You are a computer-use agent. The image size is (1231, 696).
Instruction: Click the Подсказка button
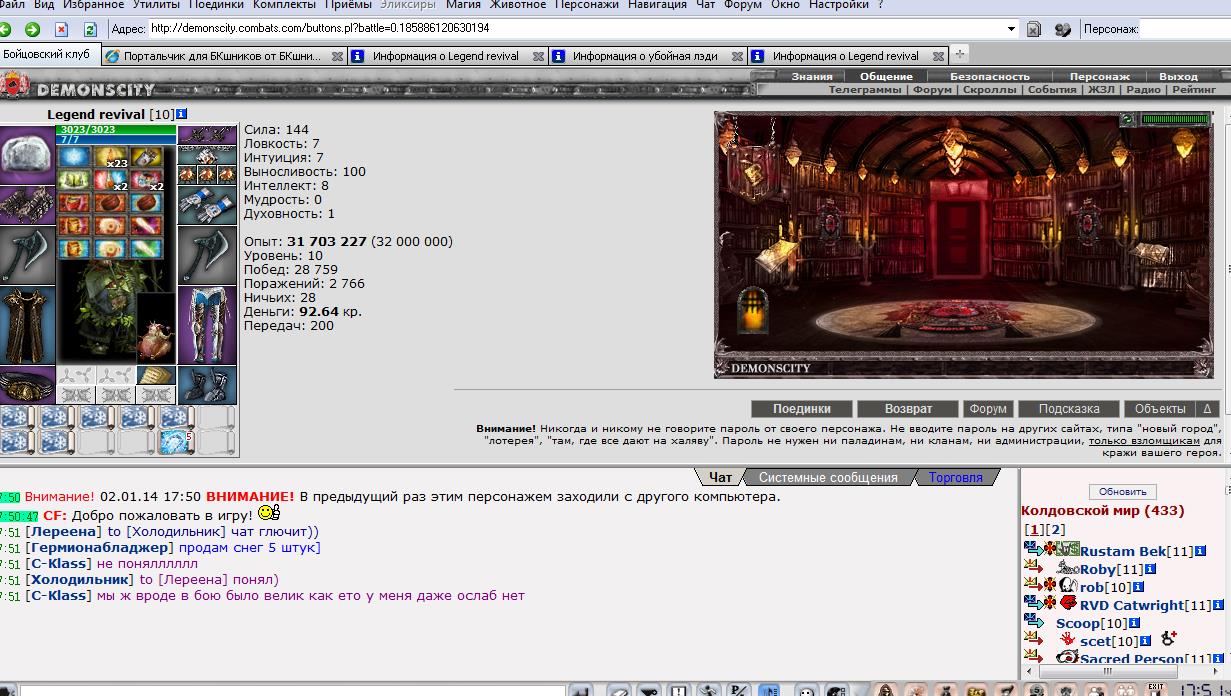coord(1069,408)
